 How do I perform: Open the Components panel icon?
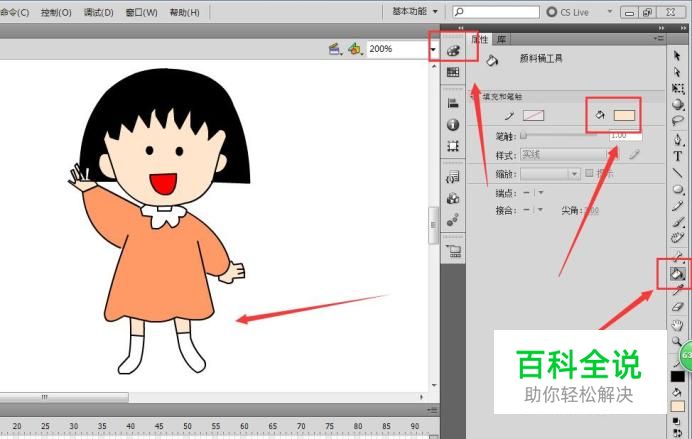(453, 198)
